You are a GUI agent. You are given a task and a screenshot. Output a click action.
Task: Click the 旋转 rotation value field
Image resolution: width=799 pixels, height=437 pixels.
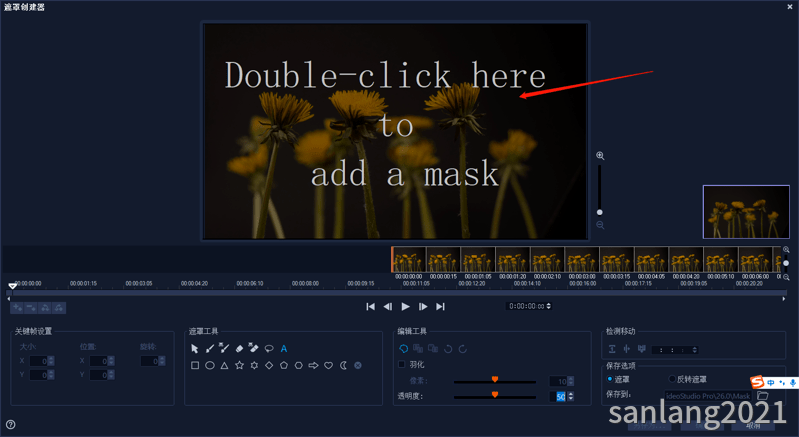tap(149, 361)
